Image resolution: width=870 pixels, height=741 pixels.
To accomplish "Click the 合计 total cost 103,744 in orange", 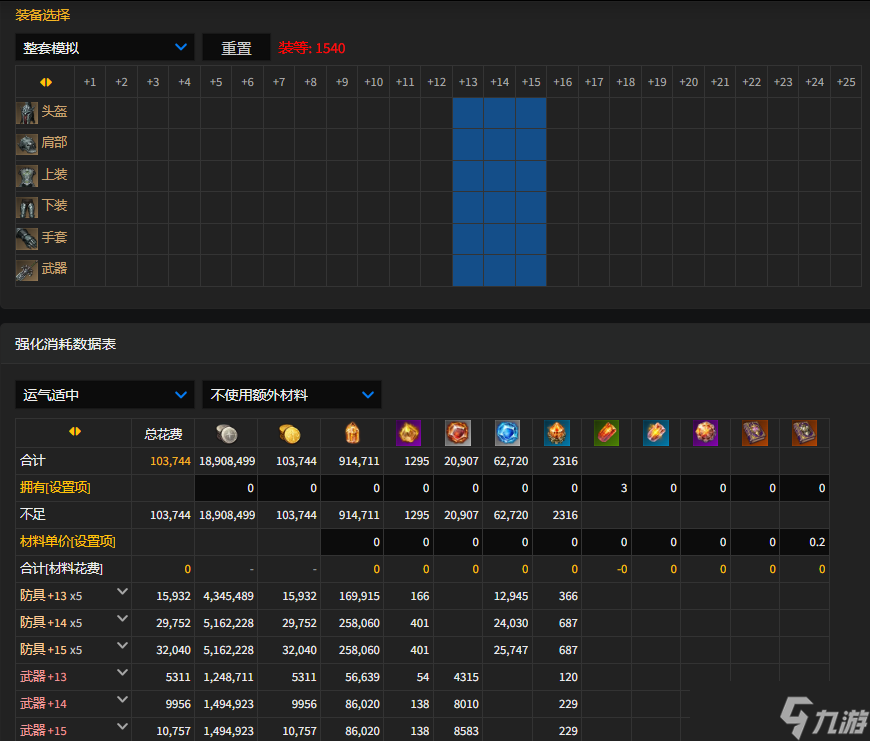I will click(170, 461).
